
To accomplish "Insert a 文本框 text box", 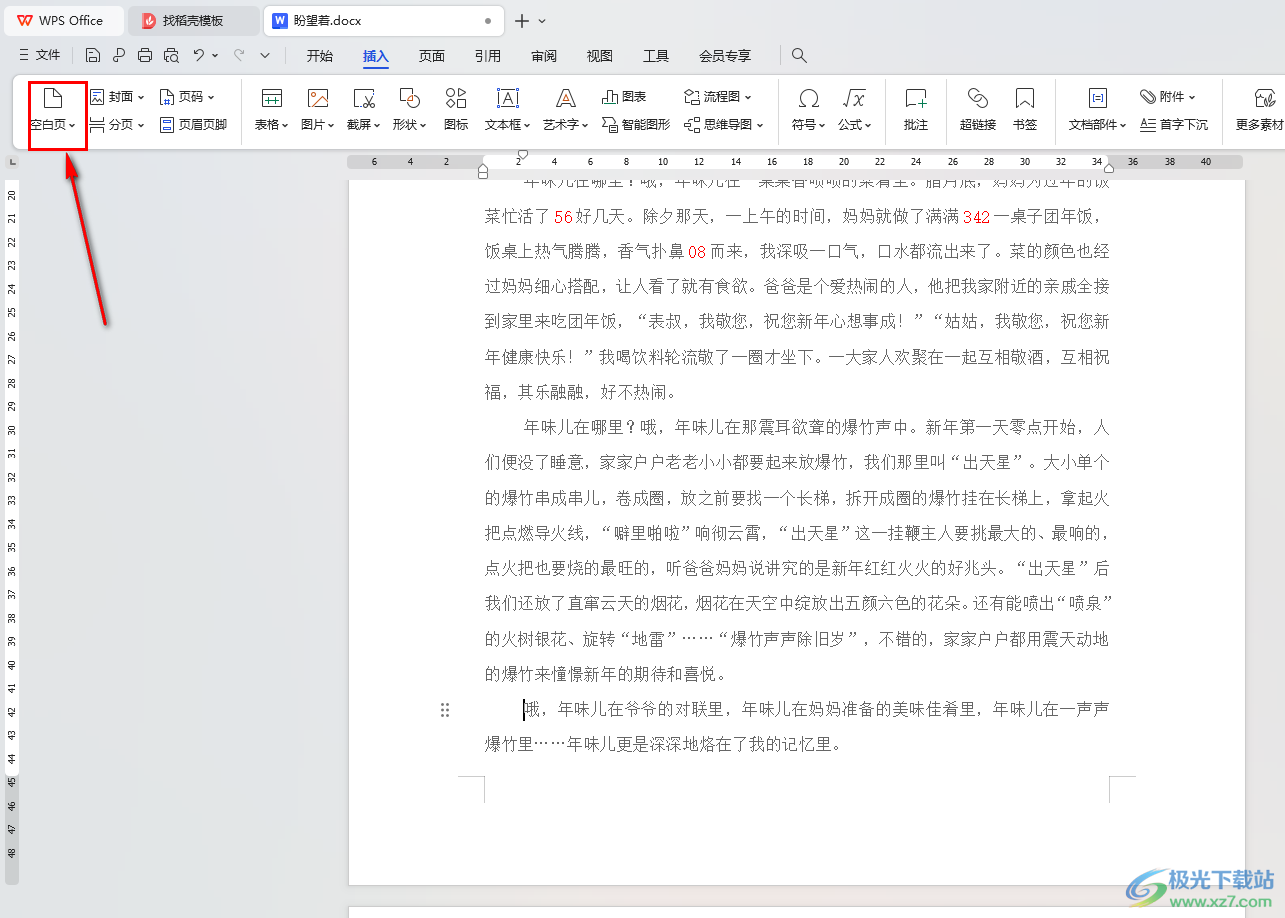I will point(508,99).
